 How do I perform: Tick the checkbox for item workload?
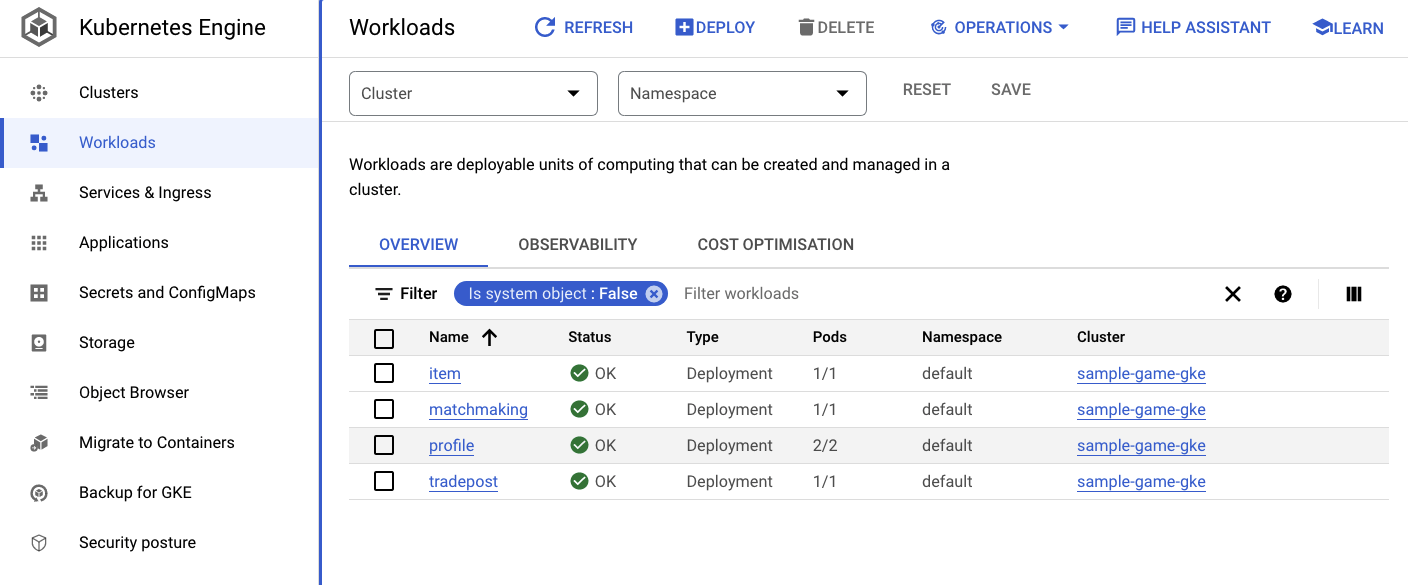pos(384,373)
